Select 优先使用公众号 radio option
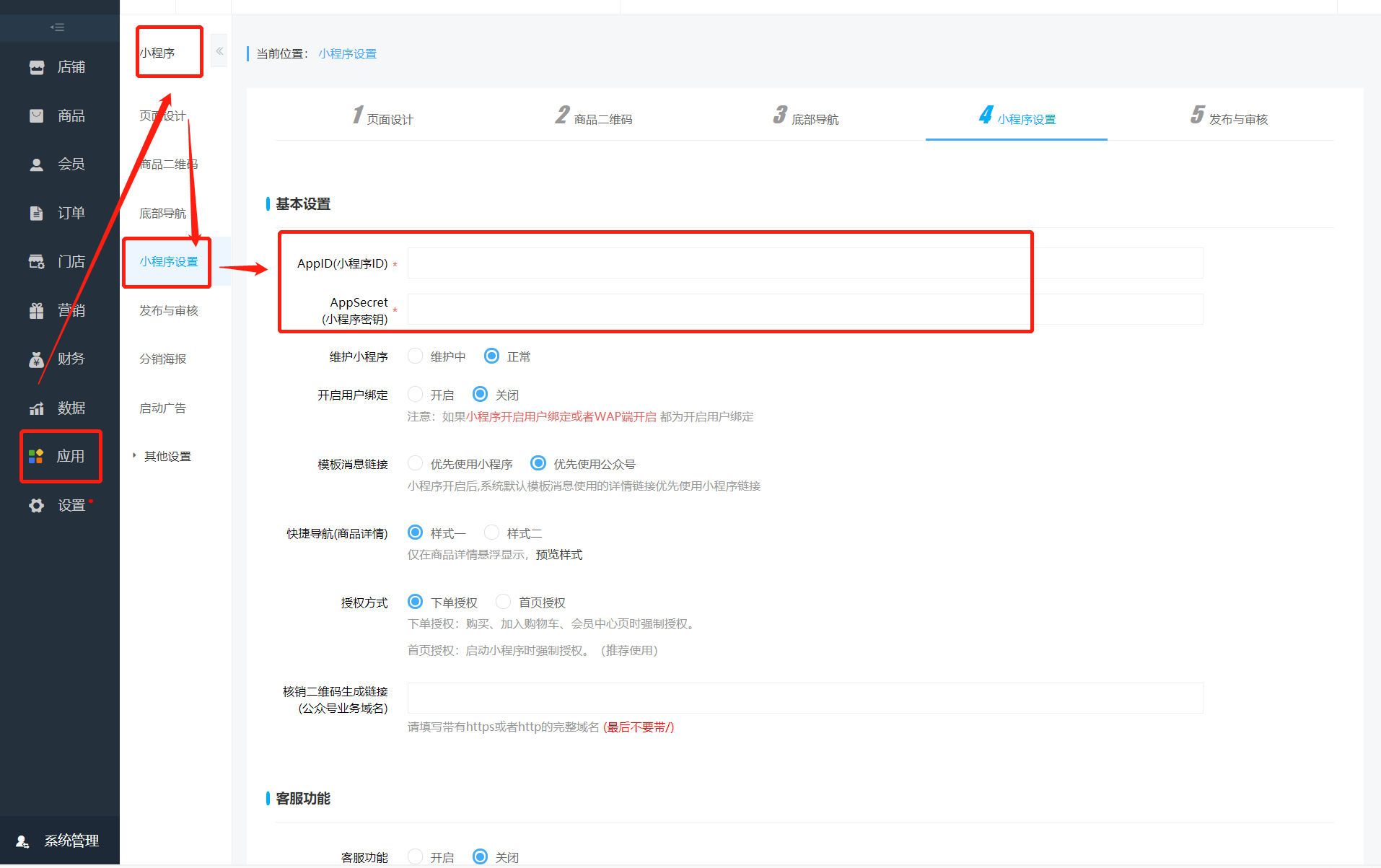Screen dimensions: 1381x868 tap(538, 463)
